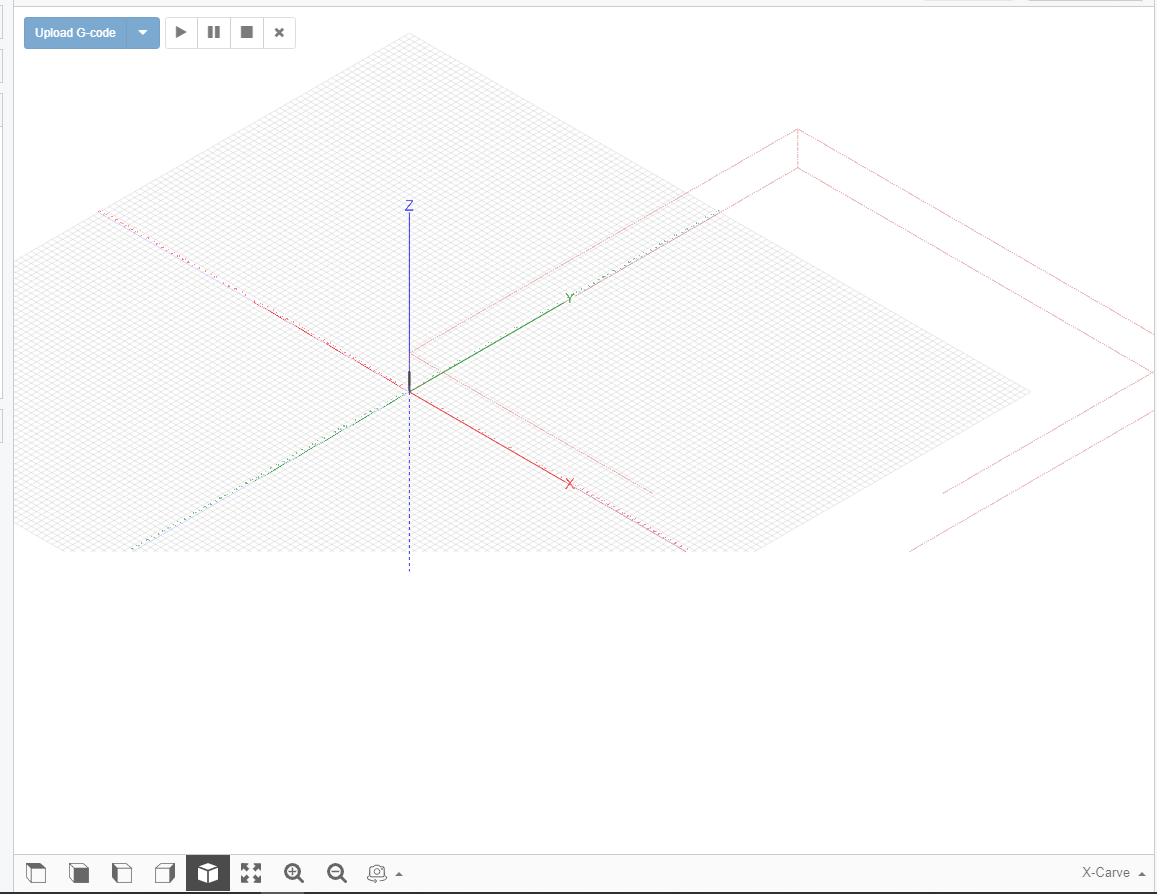Select the 3D isometric view icon
This screenshot has width=1157, height=894.
click(208, 873)
